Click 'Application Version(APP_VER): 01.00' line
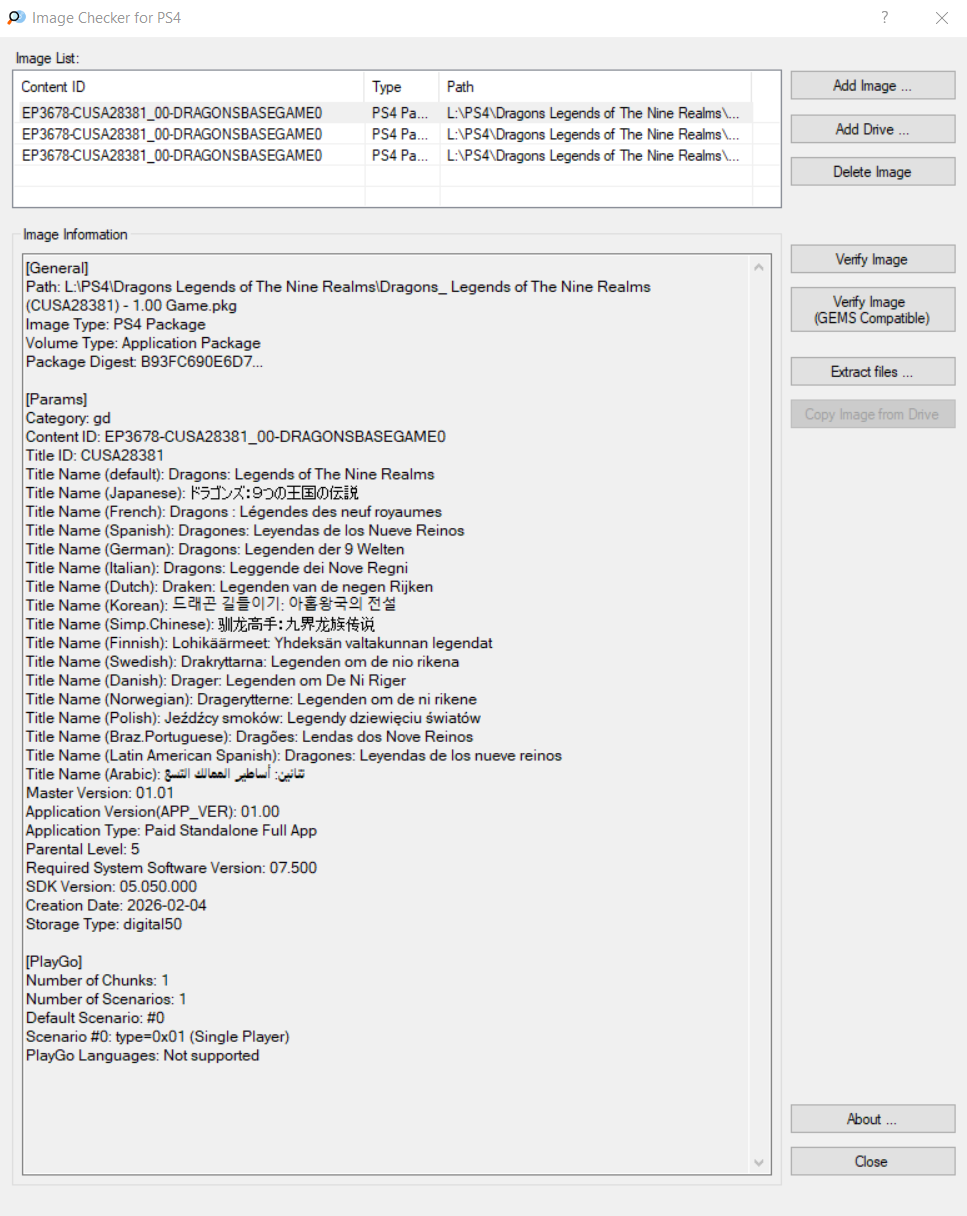This screenshot has width=967, height=1216. [x=152, y=812]
